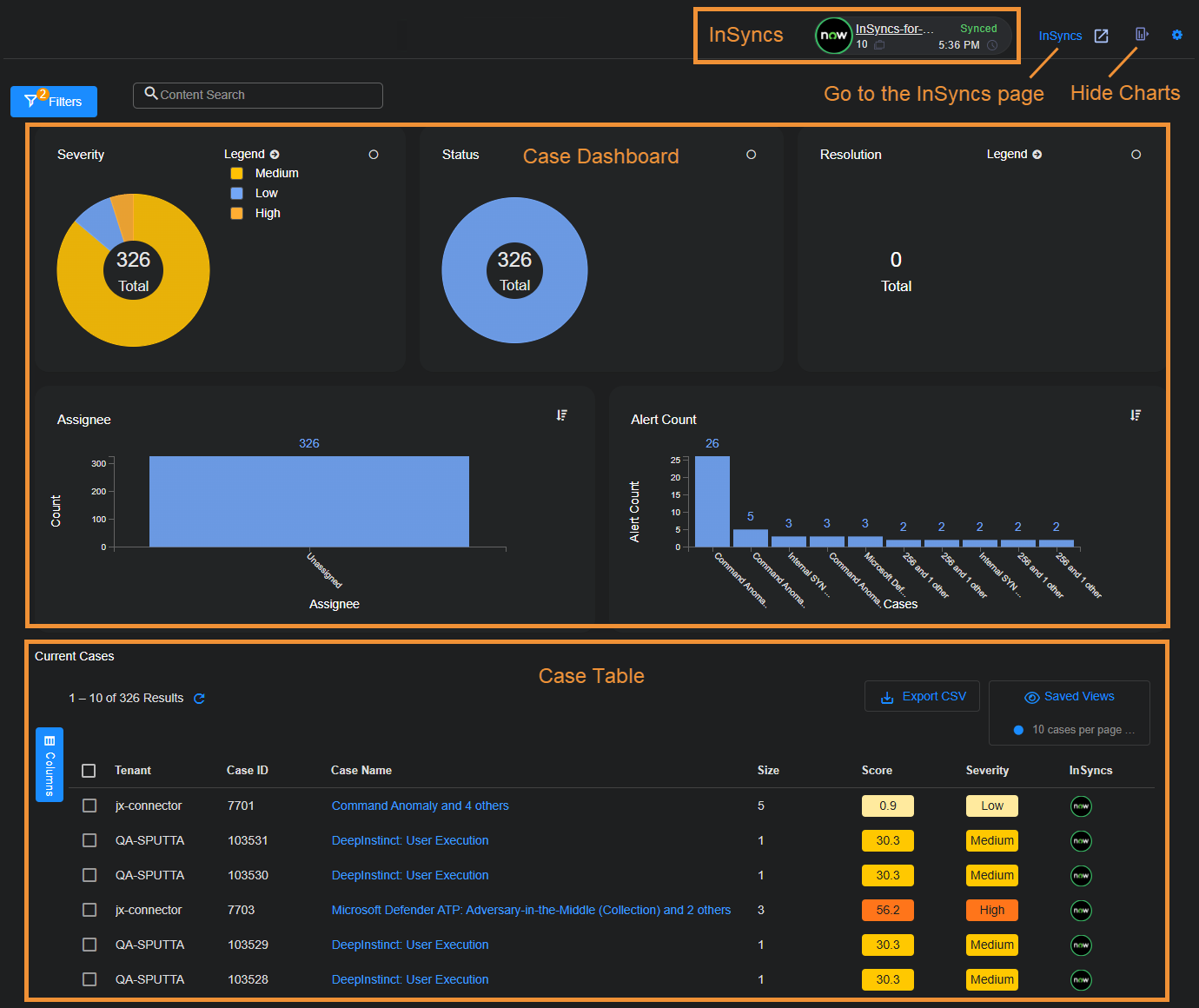
Task: Open the settings gear icon
Action: [1176, 35]
